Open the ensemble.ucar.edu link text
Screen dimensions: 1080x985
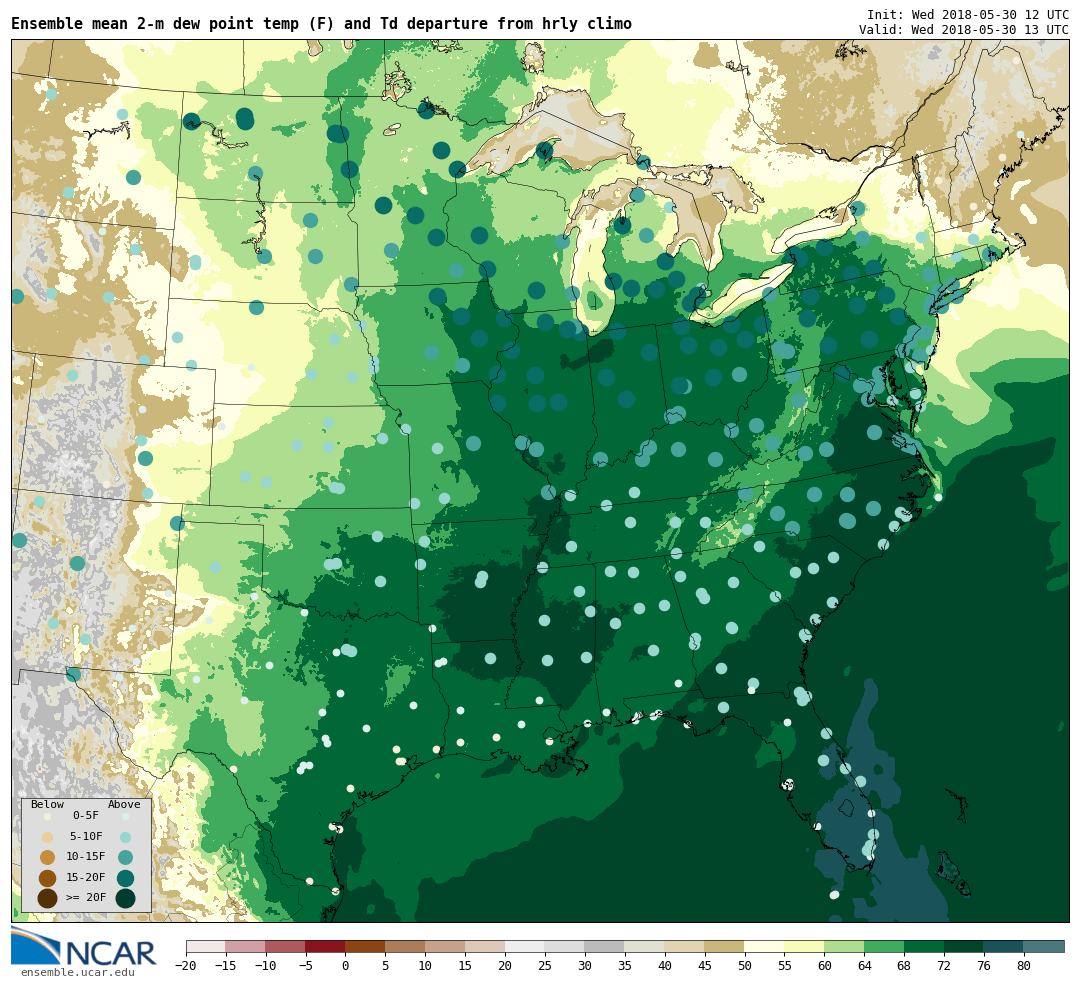click(78, 972)
